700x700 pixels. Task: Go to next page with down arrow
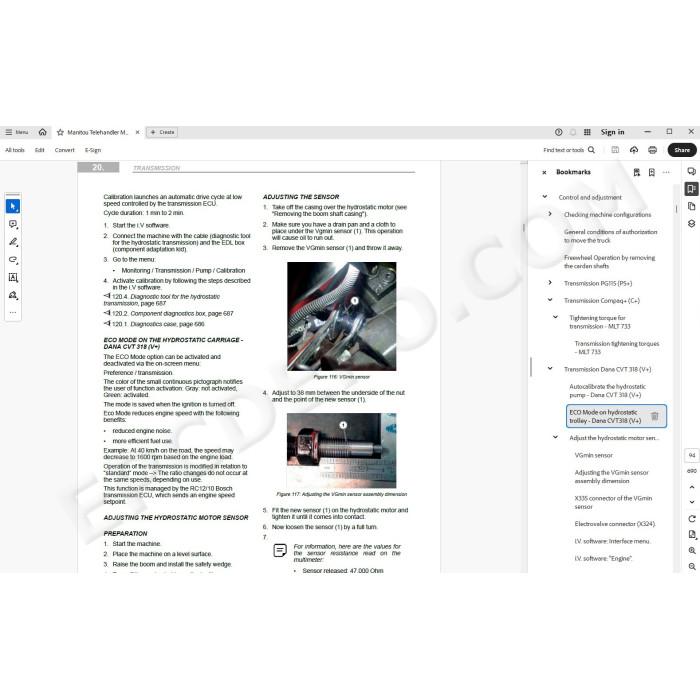[692, 502]
